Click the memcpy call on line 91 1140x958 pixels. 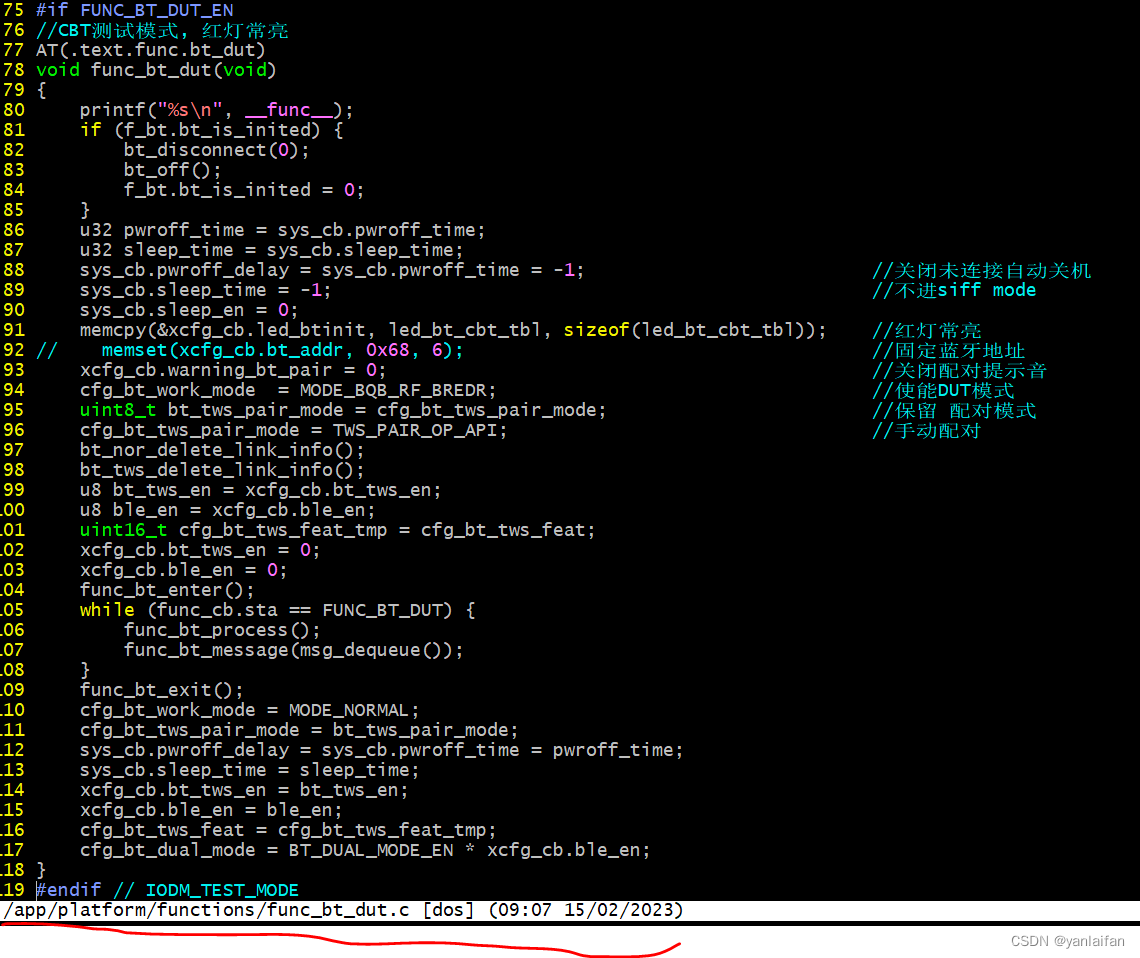click(110, 329)
